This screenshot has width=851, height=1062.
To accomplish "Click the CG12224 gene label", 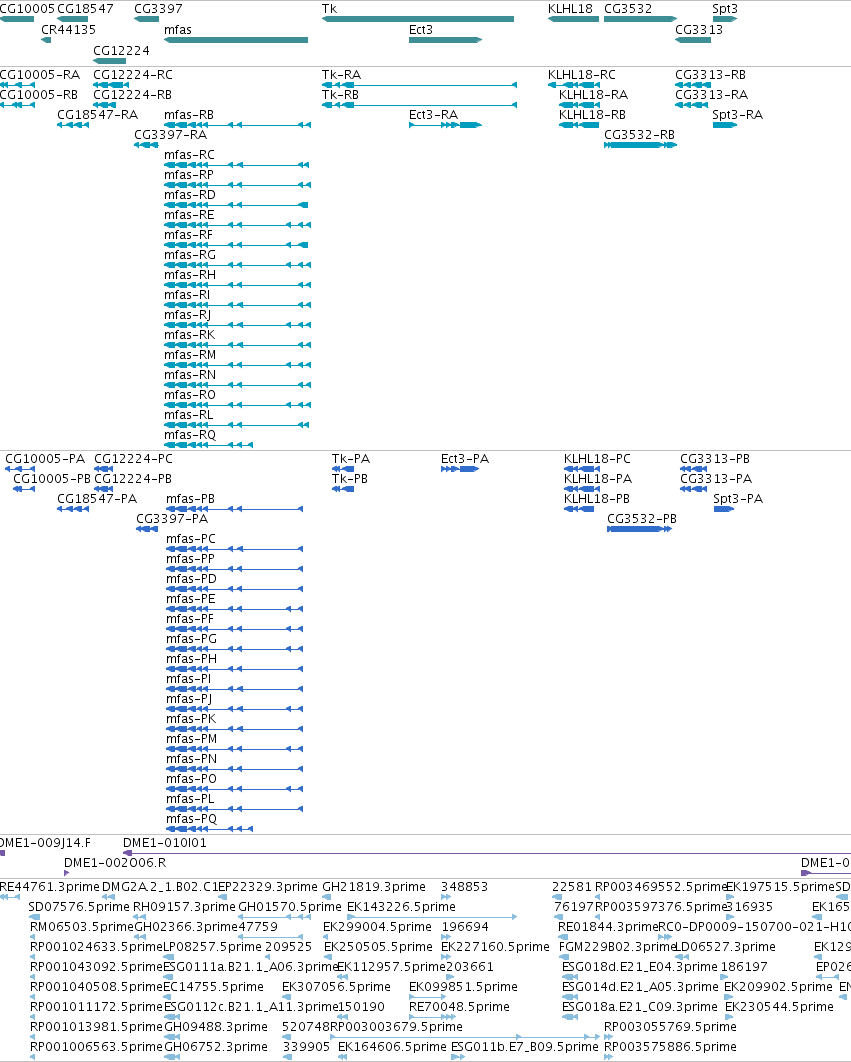I will (121, 51).
